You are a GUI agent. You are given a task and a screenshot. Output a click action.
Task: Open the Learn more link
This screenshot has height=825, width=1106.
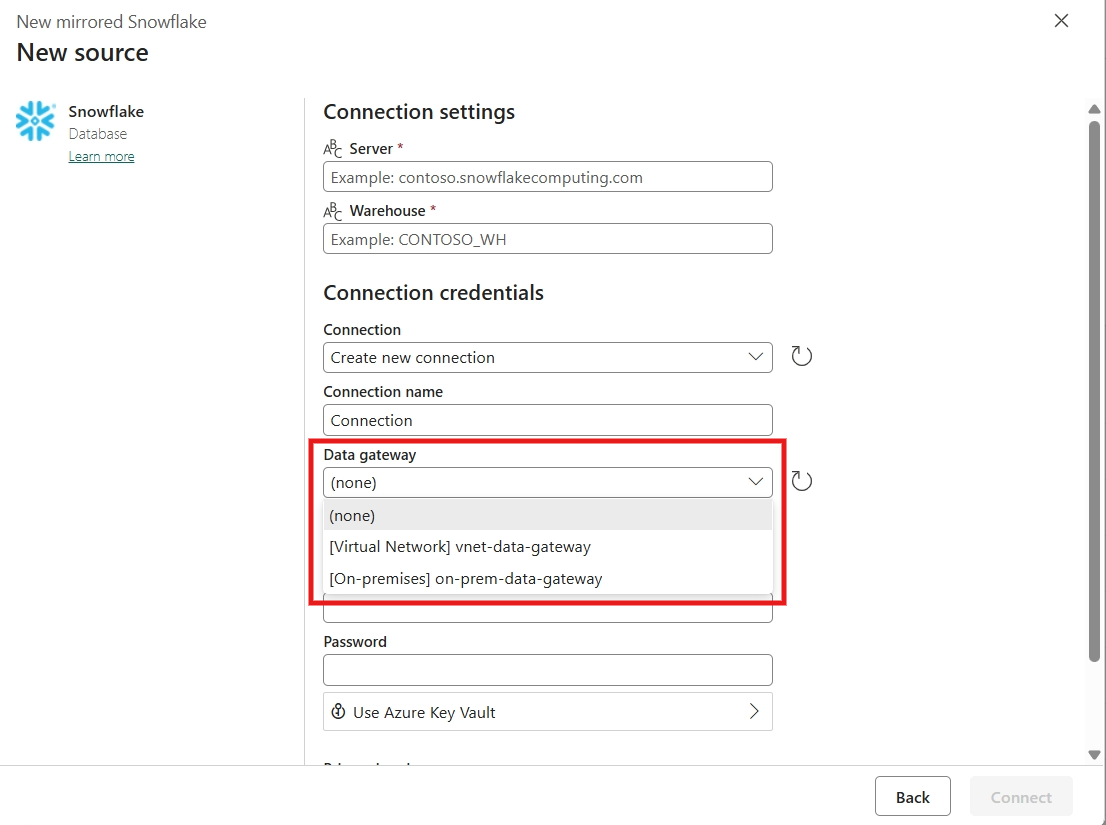coord(101,156)
